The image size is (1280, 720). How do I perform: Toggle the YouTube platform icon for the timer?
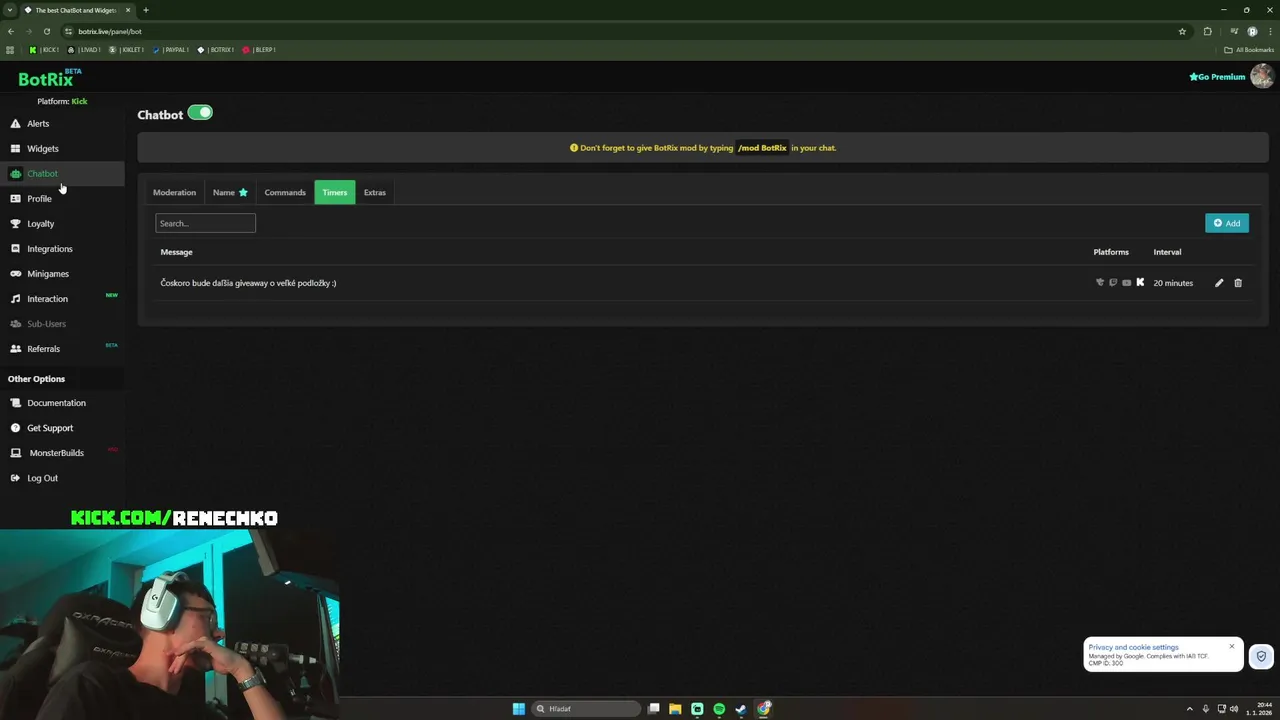[1127, 283]
